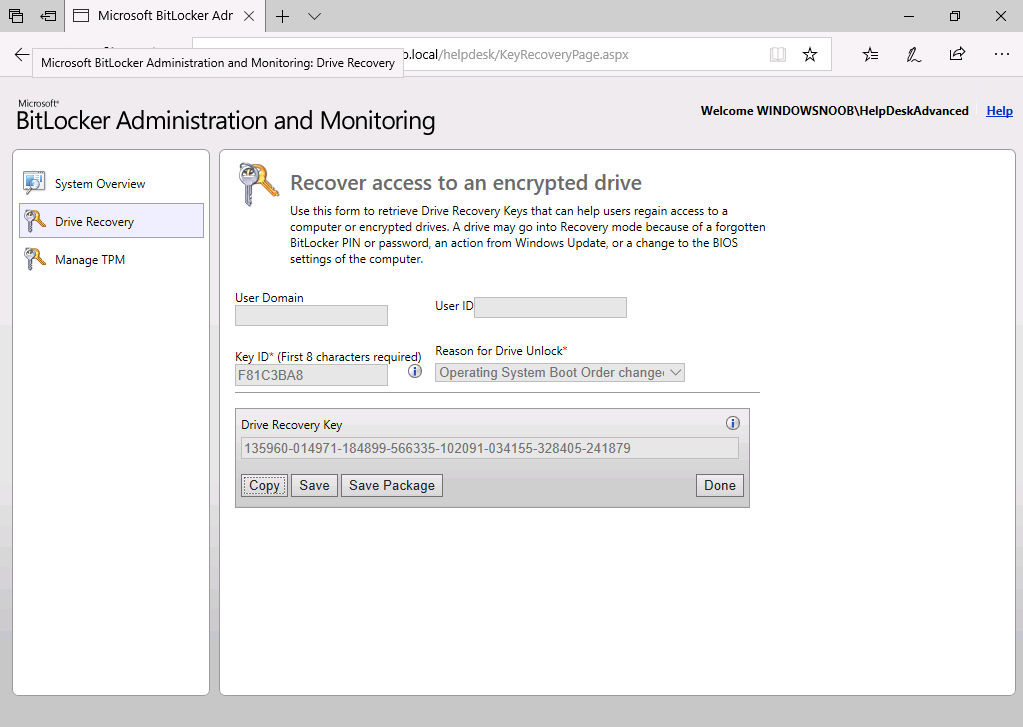
Task: Click the Drive Recovery keys icon
Action: coord(35,221)
